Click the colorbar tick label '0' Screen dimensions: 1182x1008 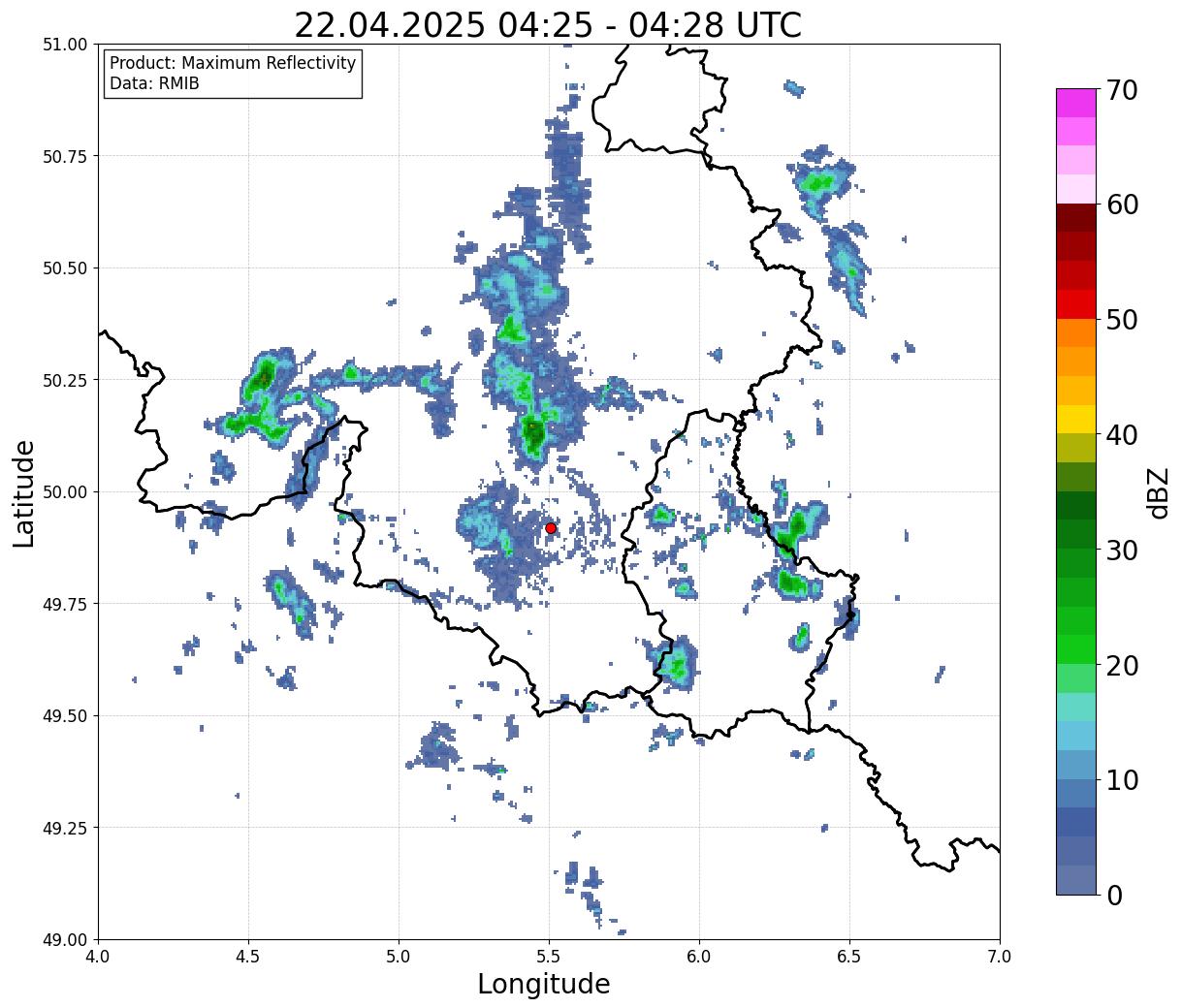[1114, 896]
